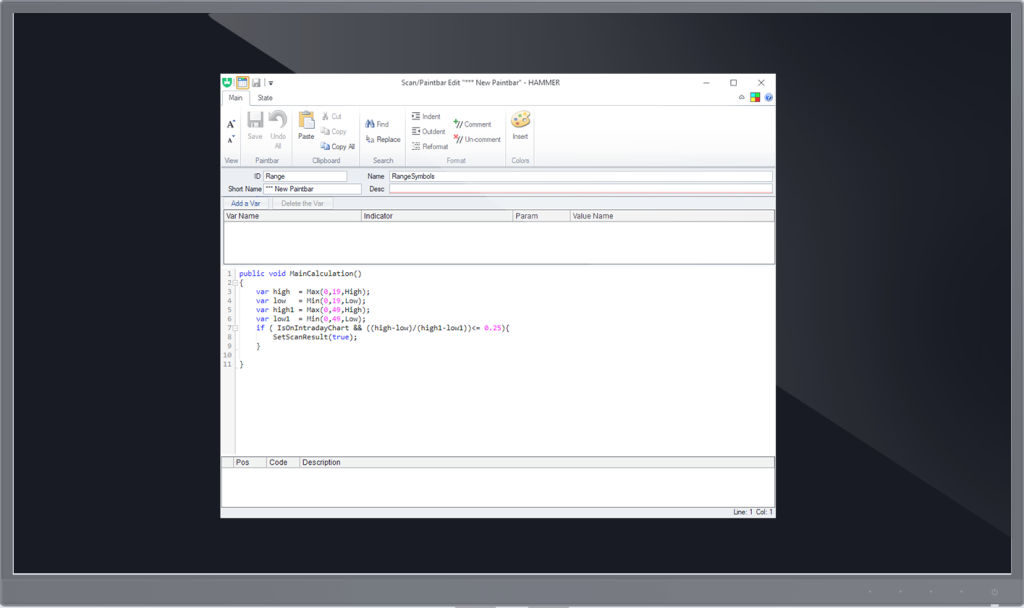Viewport: 1024px width, 608px height.
Task: Click Copy All in Clipboard group
Action: coord(338,146)
